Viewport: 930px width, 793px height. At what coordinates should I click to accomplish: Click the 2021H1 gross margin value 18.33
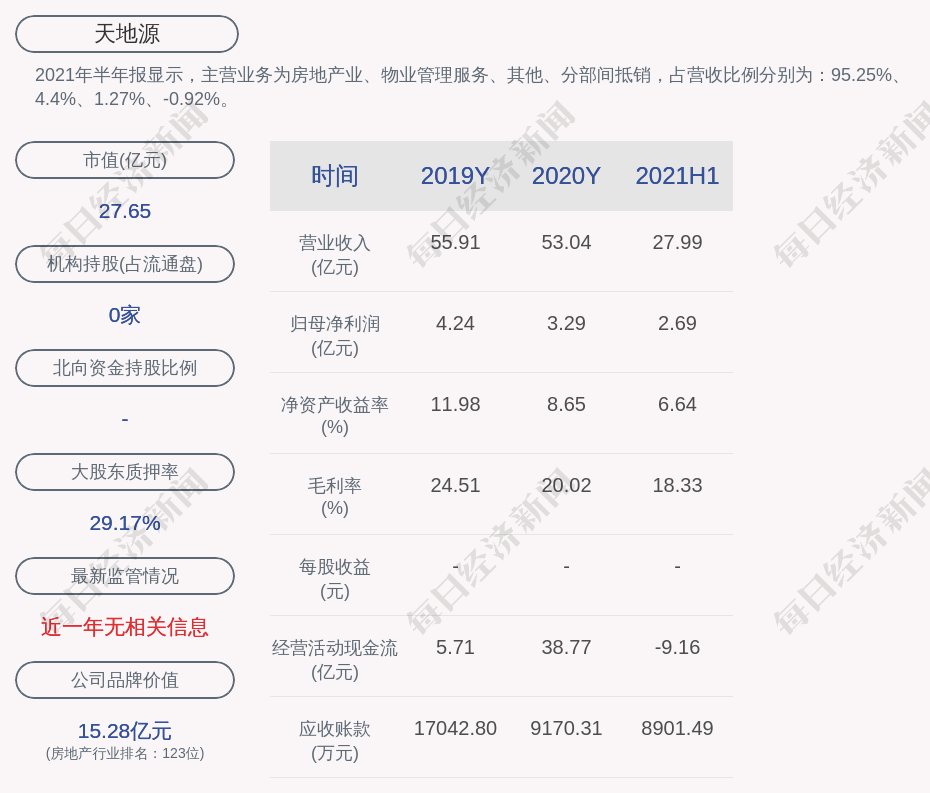pyautogui.click(x=677, y=485)
